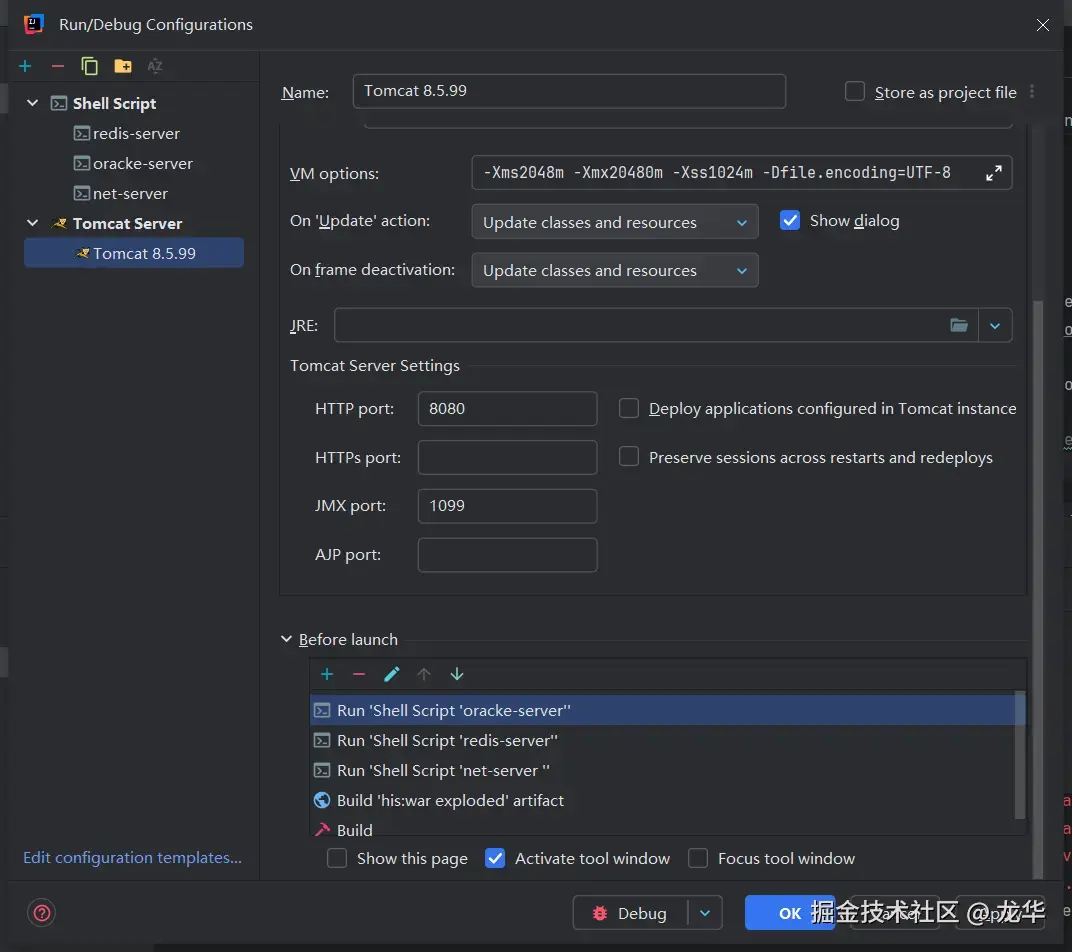Click the Debug button
The image size is (1072, 952).
[630, 913]
